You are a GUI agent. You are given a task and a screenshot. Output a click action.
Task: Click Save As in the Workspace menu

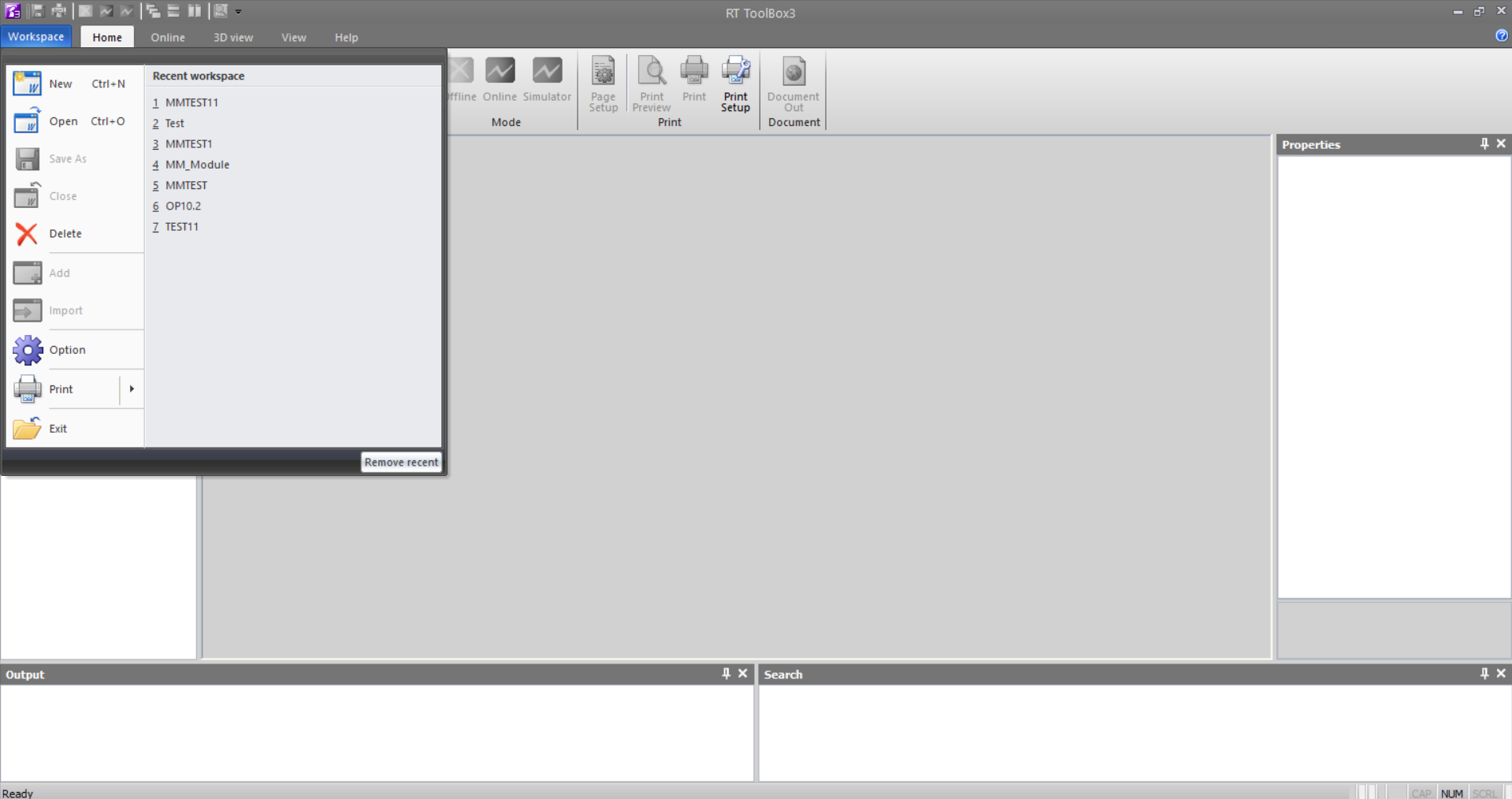pyautogui.click(x=76, y=158)
